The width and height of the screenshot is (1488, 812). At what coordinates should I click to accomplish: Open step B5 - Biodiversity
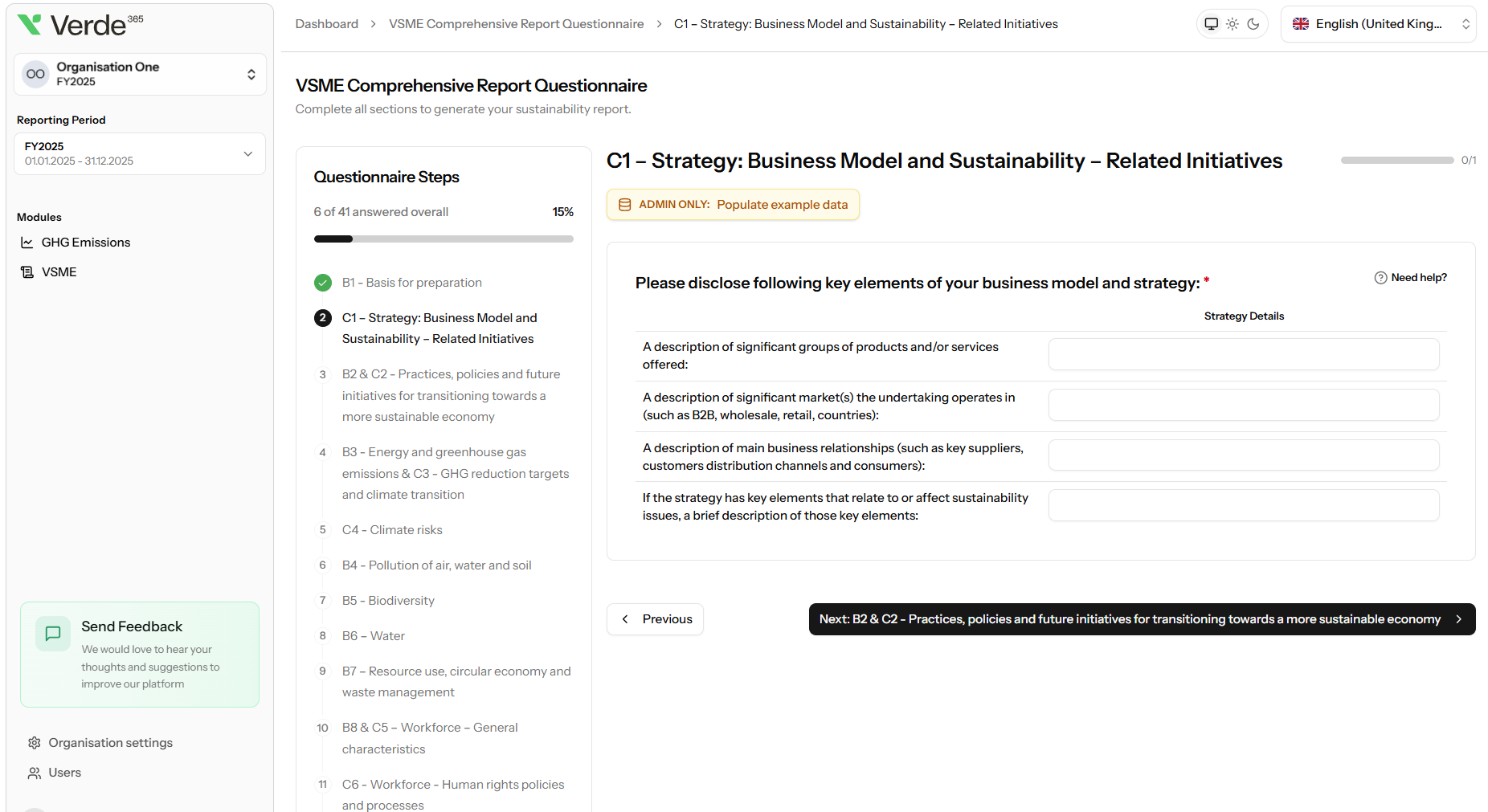[388, 600]
